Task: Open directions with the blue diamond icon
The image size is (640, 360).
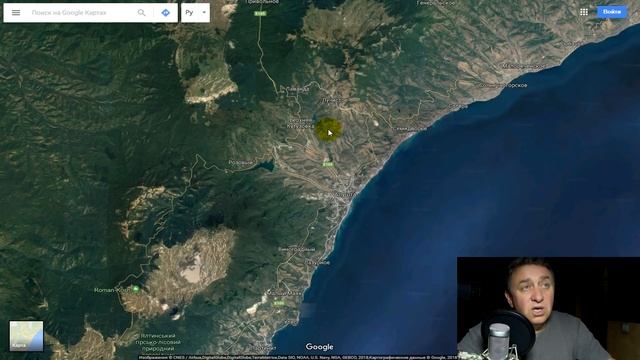Action: pyautogui.click(x=165, y=13)
